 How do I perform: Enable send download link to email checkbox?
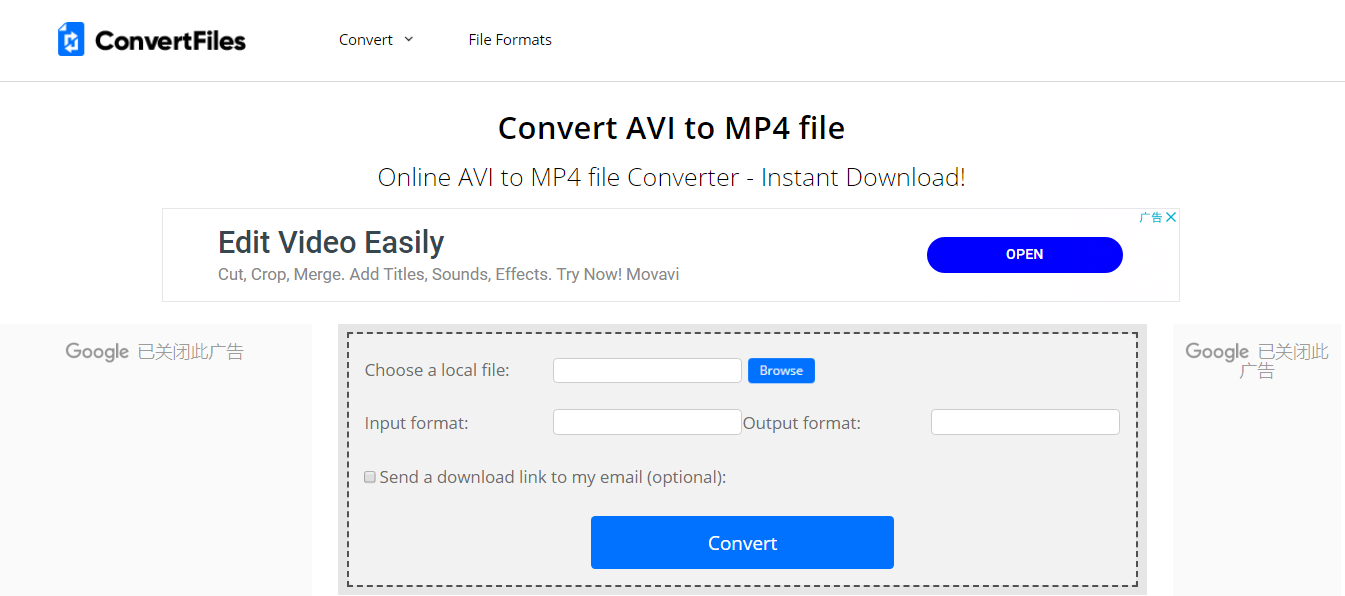370,477
